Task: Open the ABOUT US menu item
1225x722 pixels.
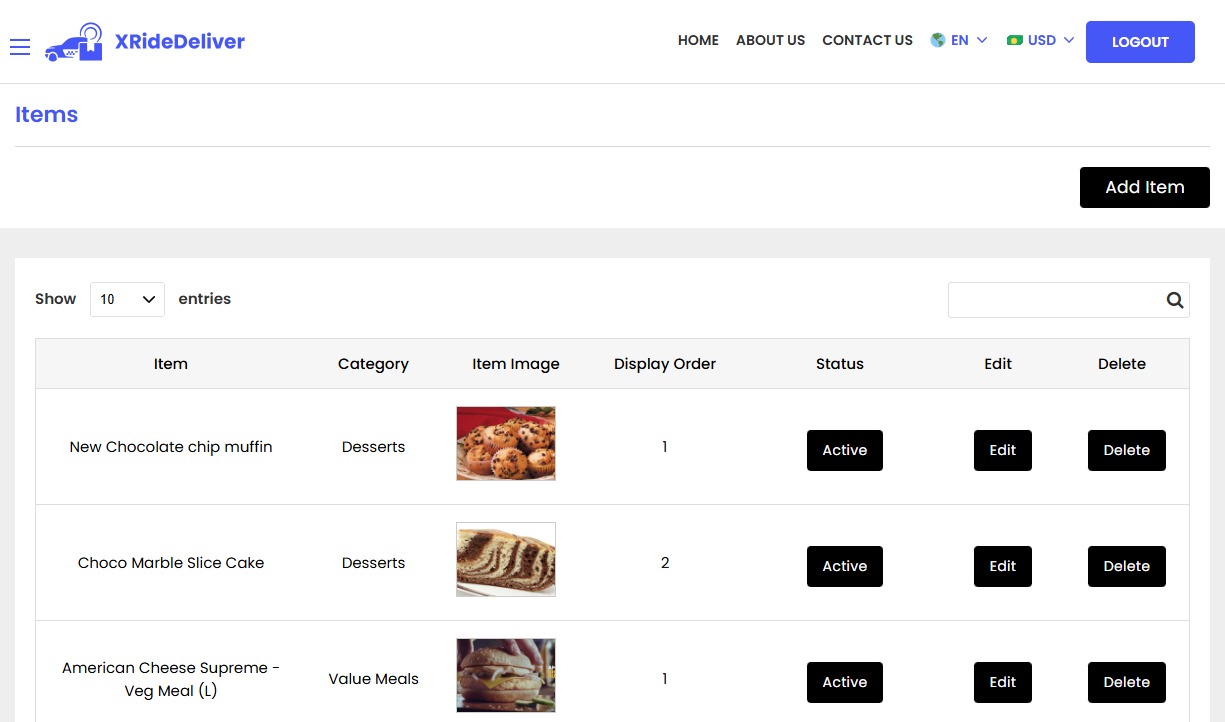Action: (x=770, y=40)
